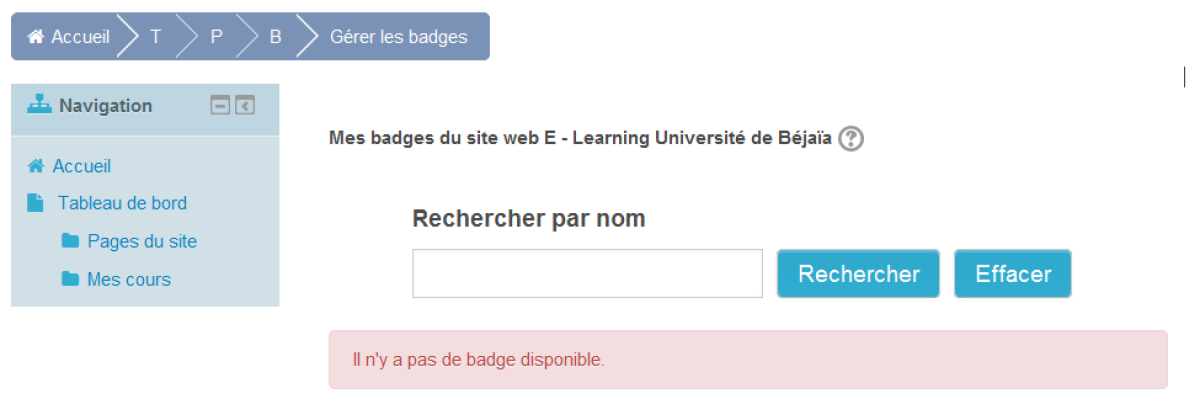Click the Navigation block sitemap icon
1200x420 pixels.
(39, 105)
